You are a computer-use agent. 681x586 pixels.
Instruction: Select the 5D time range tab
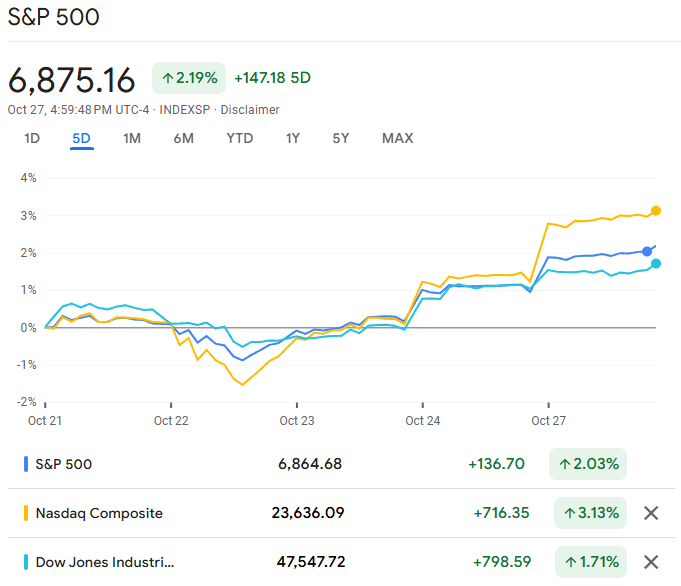[x=82, y=138]
